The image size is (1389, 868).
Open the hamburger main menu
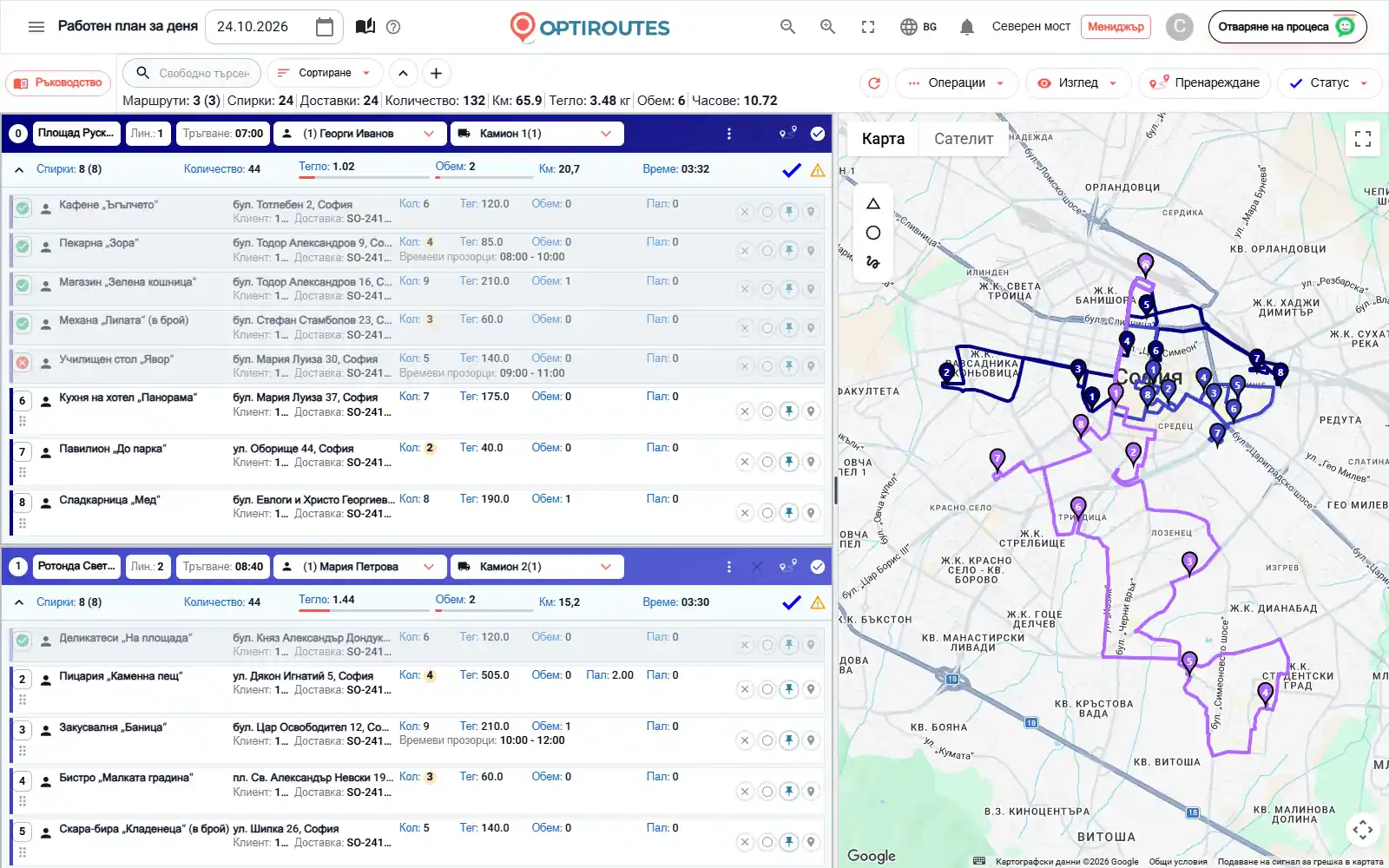tap(36, 27)
